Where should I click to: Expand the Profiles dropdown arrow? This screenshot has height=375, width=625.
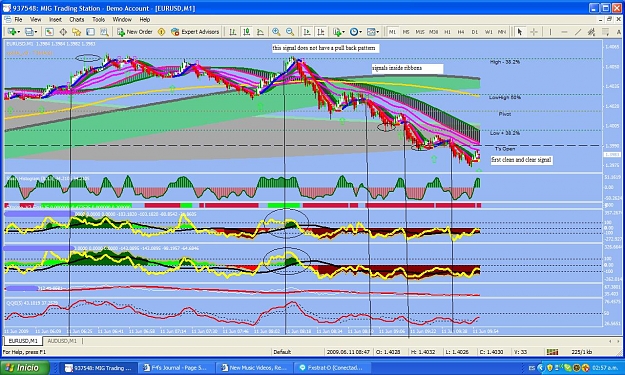tap(36, 32)
